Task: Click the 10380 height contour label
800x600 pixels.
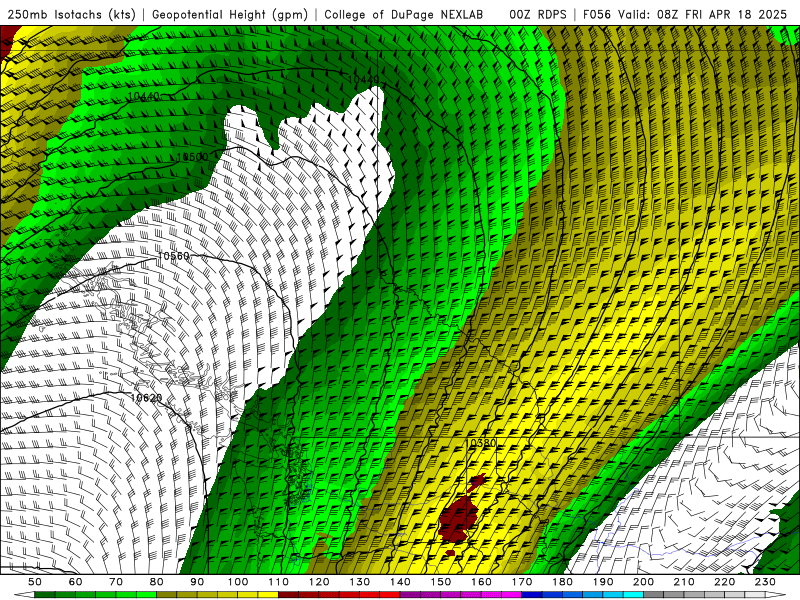Action: pos(482,443)
